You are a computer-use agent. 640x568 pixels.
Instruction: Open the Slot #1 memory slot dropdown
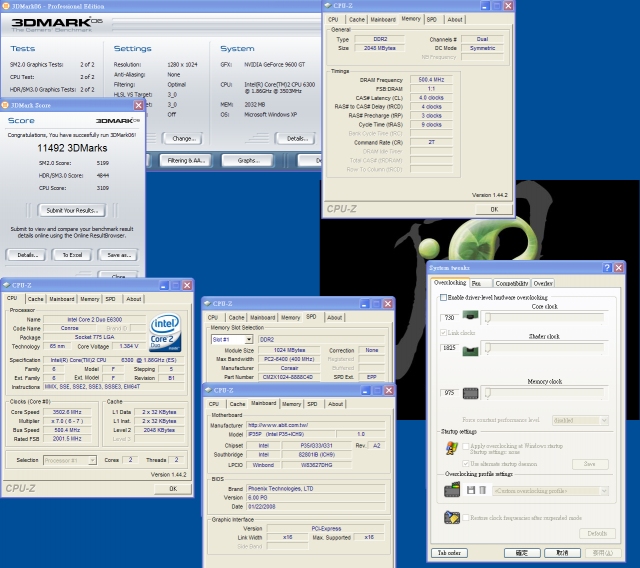(249, 339)
